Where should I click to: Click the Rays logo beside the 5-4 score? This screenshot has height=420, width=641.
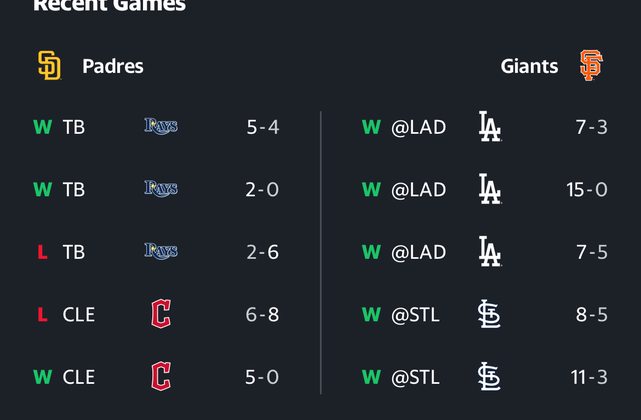(x=160, y=127)
